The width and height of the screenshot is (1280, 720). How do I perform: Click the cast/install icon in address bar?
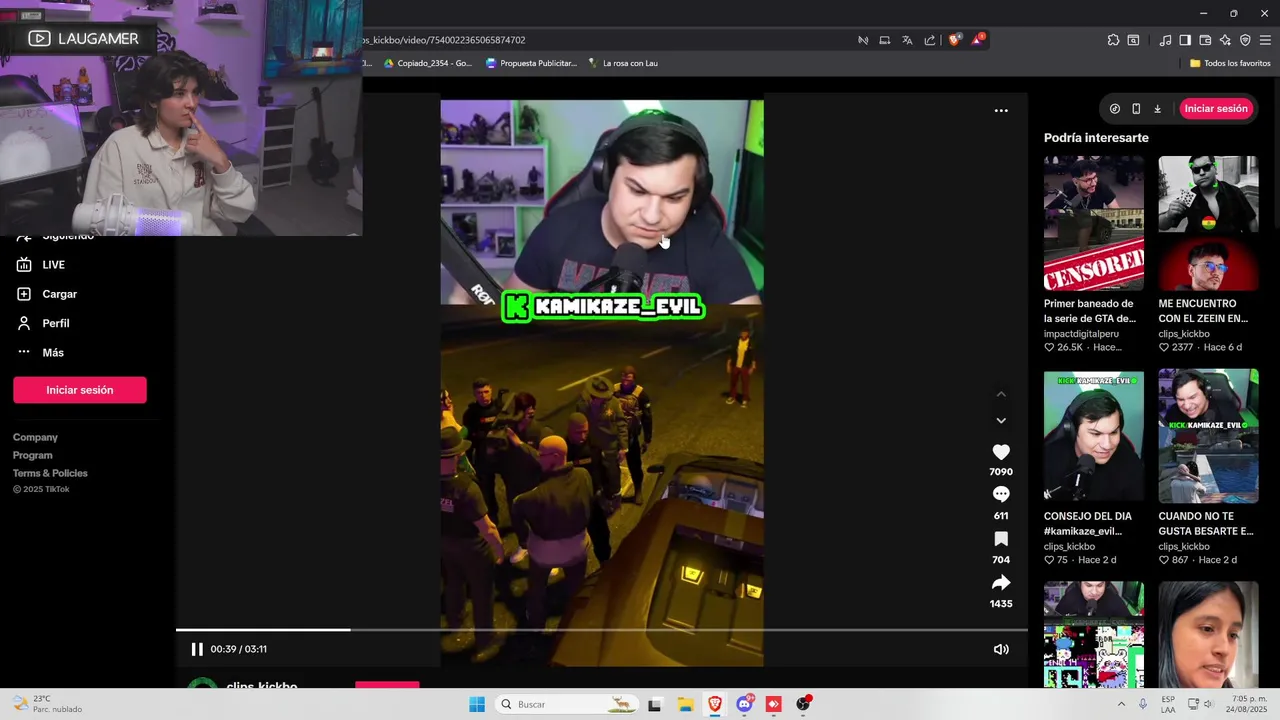click(885, 40)
